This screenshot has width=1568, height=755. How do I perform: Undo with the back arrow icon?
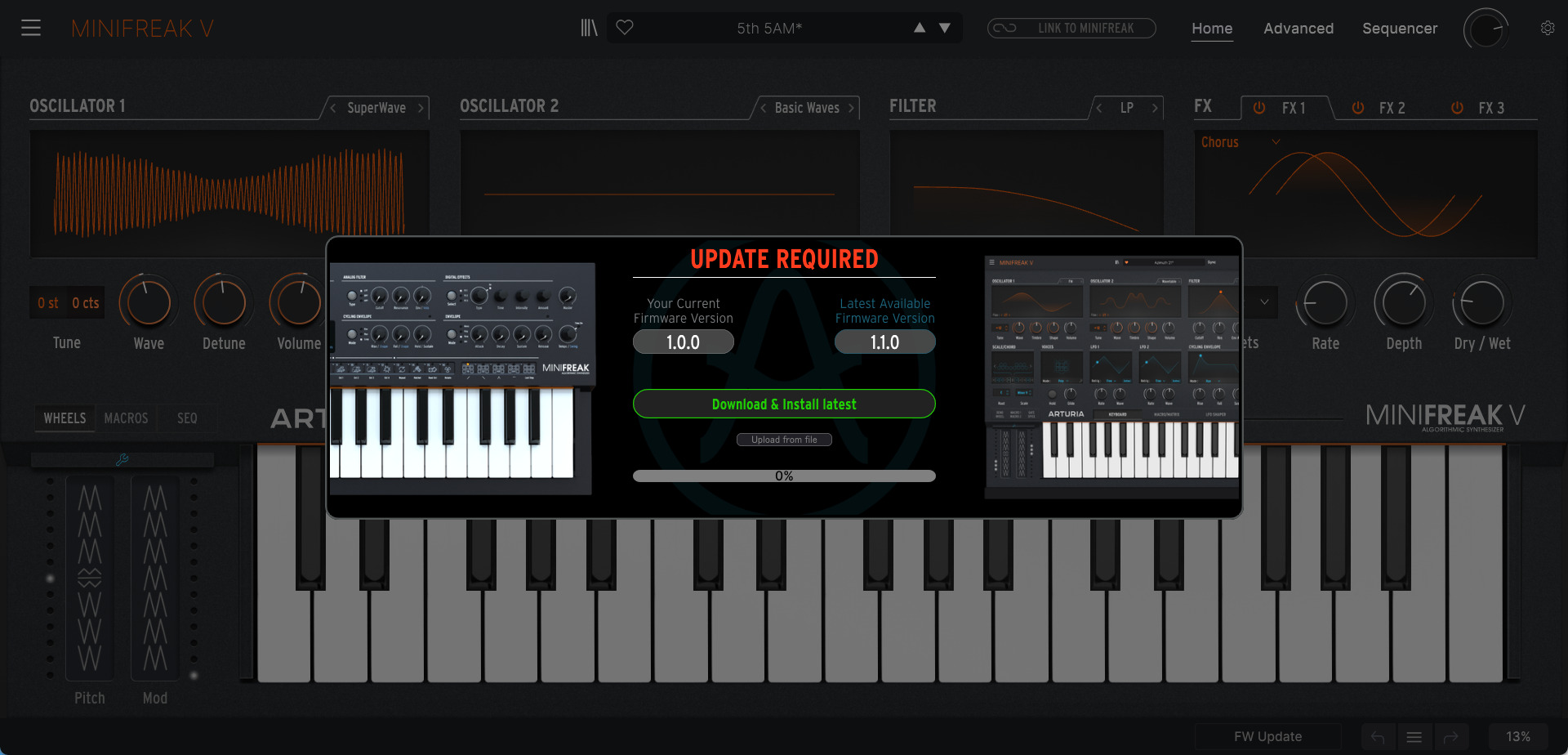click(1379, 737)
